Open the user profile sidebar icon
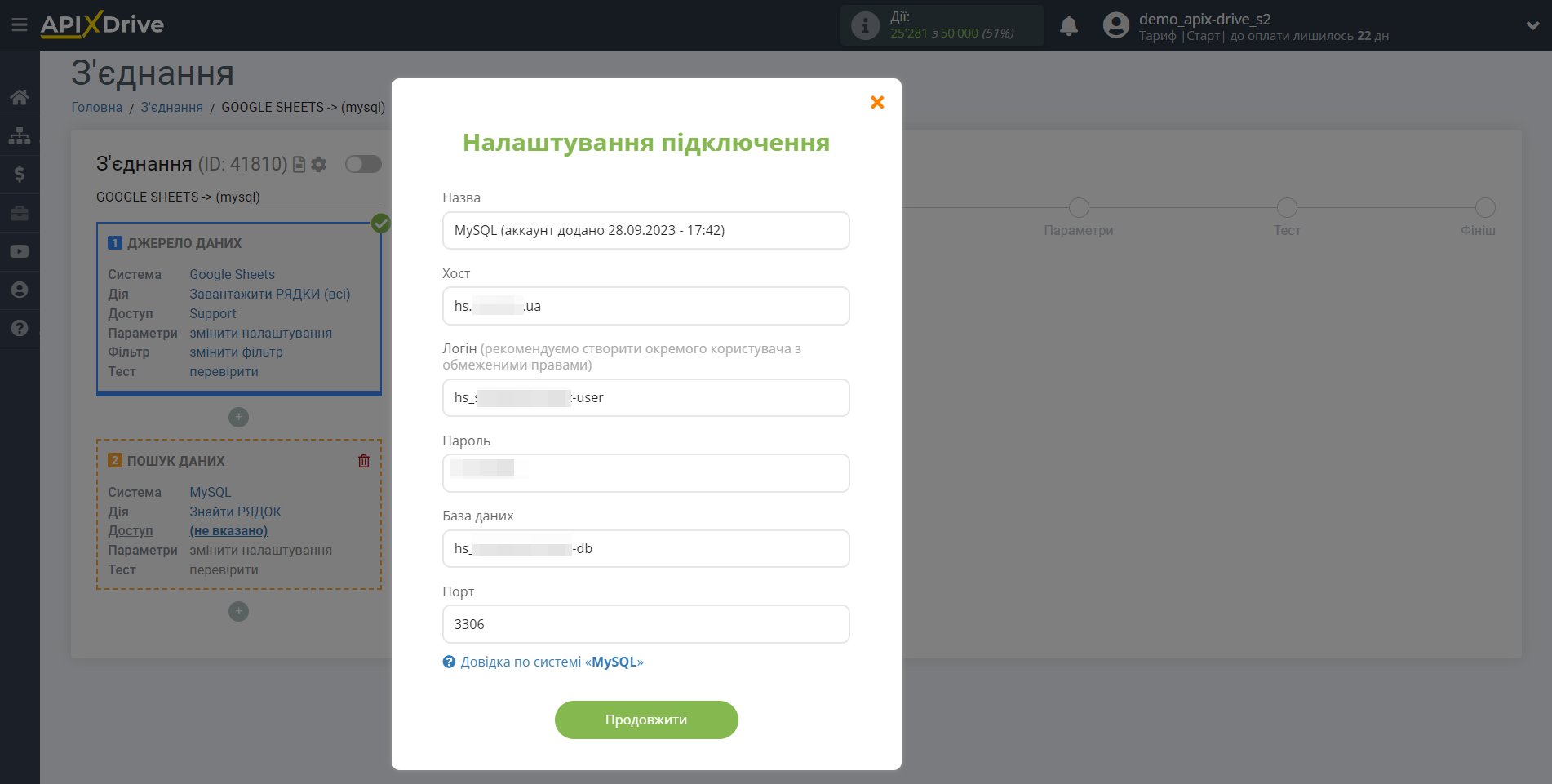The height and width of the screenshot is (784, 1552). click(x=20, y=290)
